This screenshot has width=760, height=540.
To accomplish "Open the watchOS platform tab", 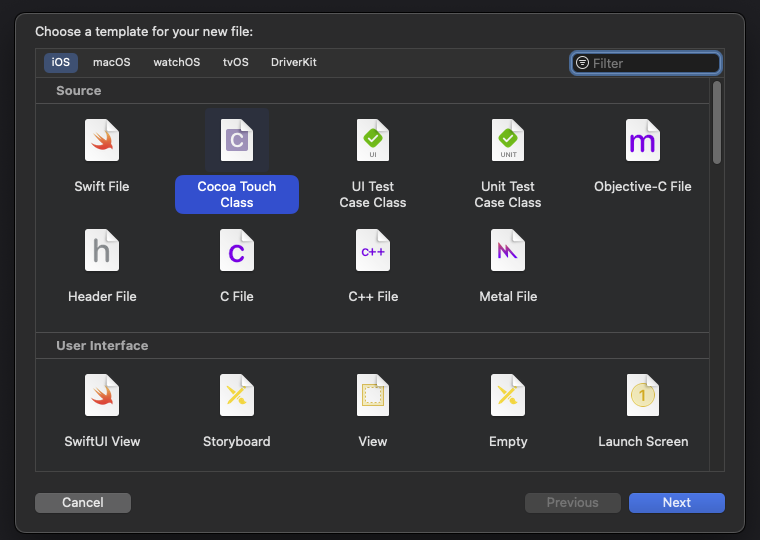I will pyautogui.click(x=176, y=63).
